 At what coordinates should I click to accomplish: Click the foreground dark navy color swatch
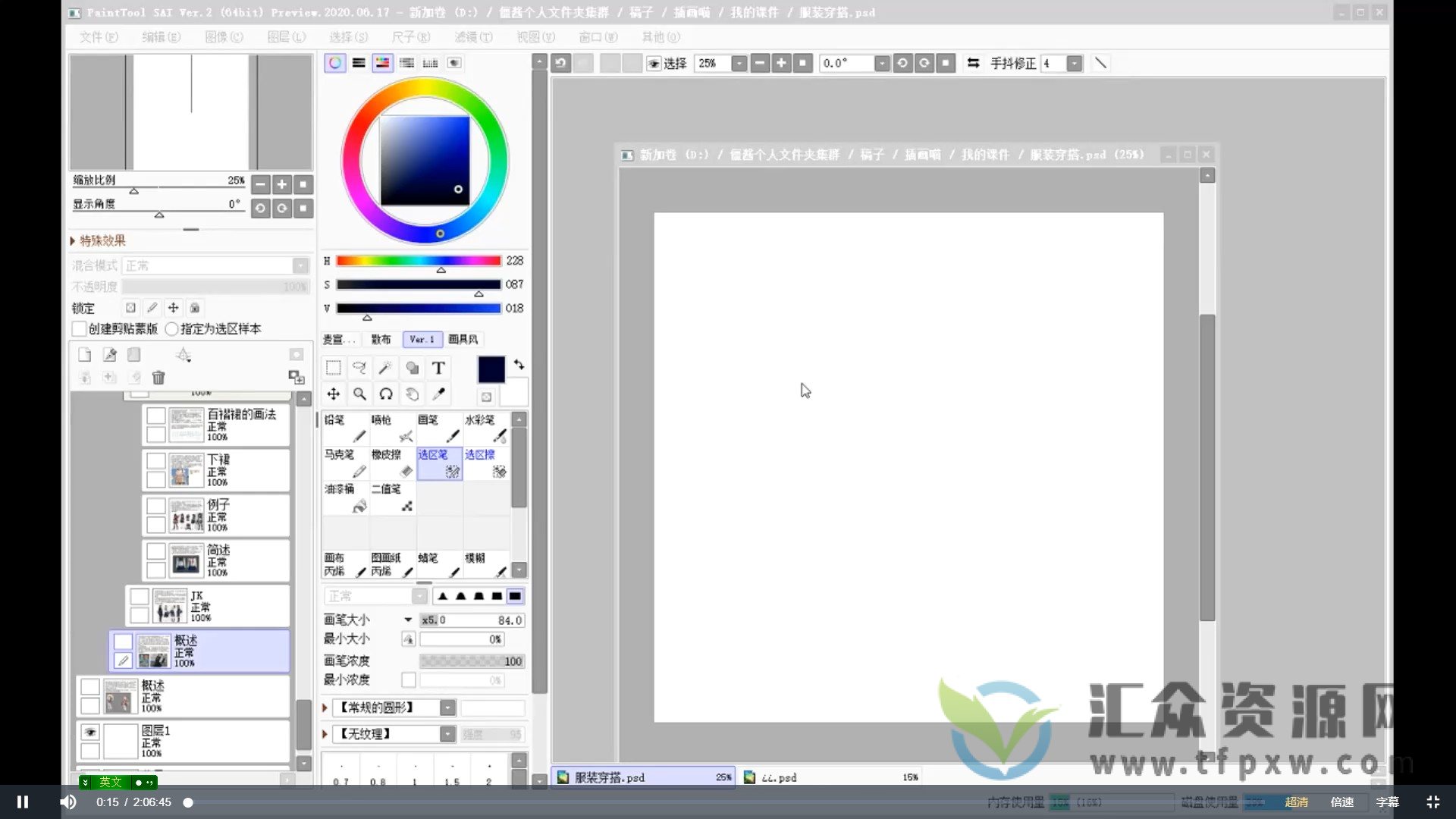click(x=491, y=370)
